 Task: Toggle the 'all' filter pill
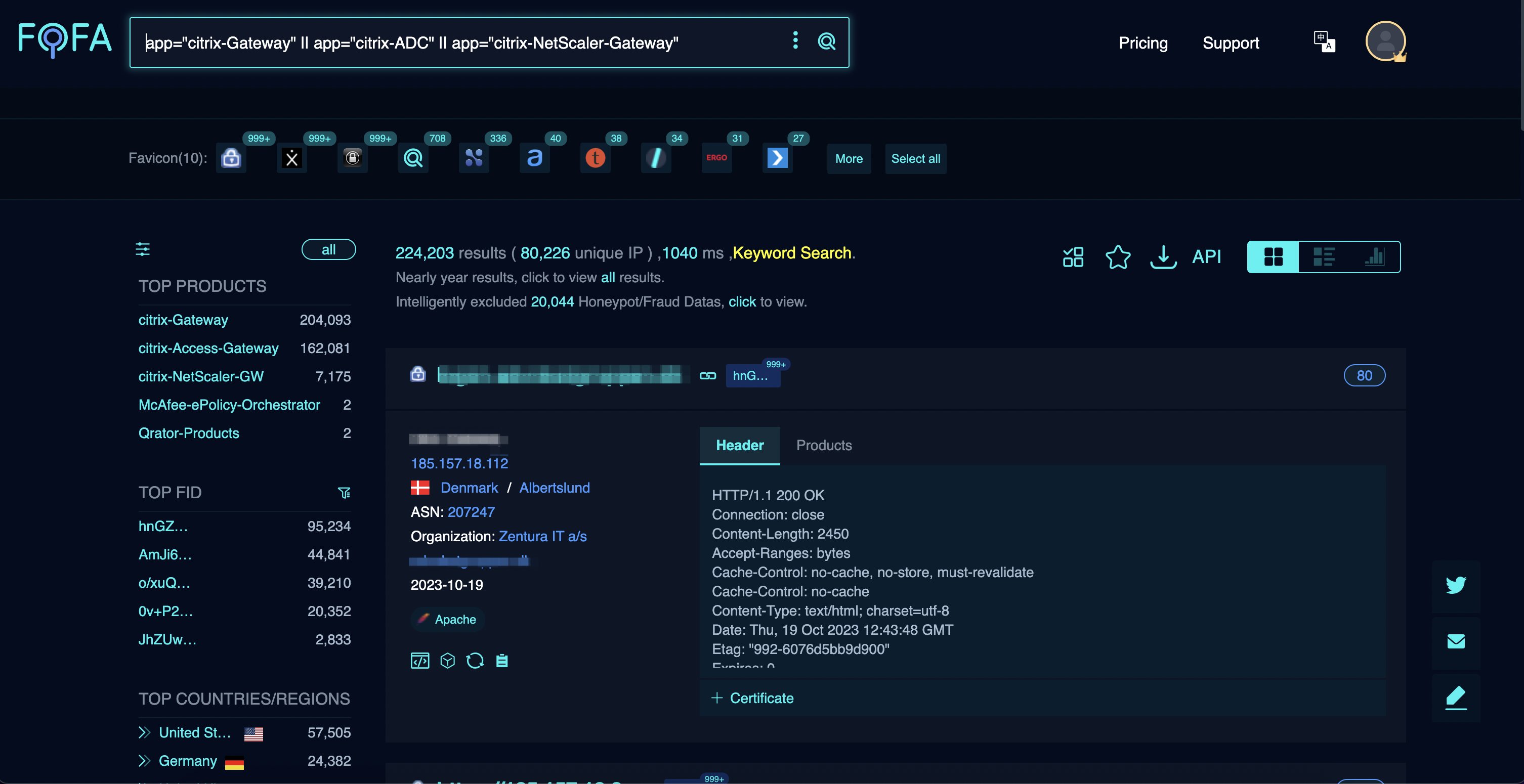328,249
